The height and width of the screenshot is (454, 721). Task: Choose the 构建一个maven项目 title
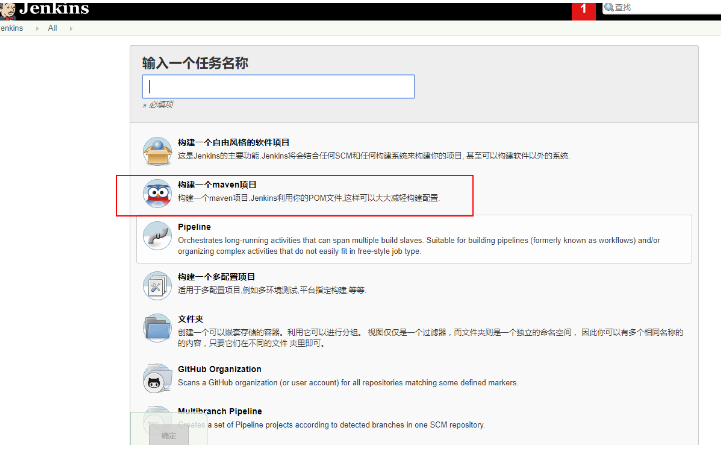pos(217,185)
